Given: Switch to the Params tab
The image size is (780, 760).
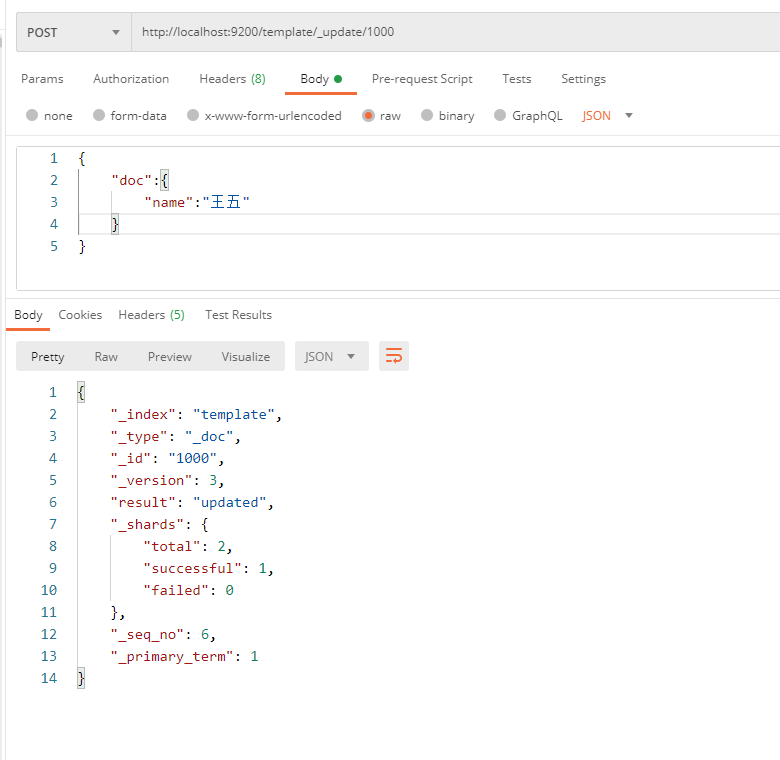Looking at the screenshot, I should (x=42, y=79).
